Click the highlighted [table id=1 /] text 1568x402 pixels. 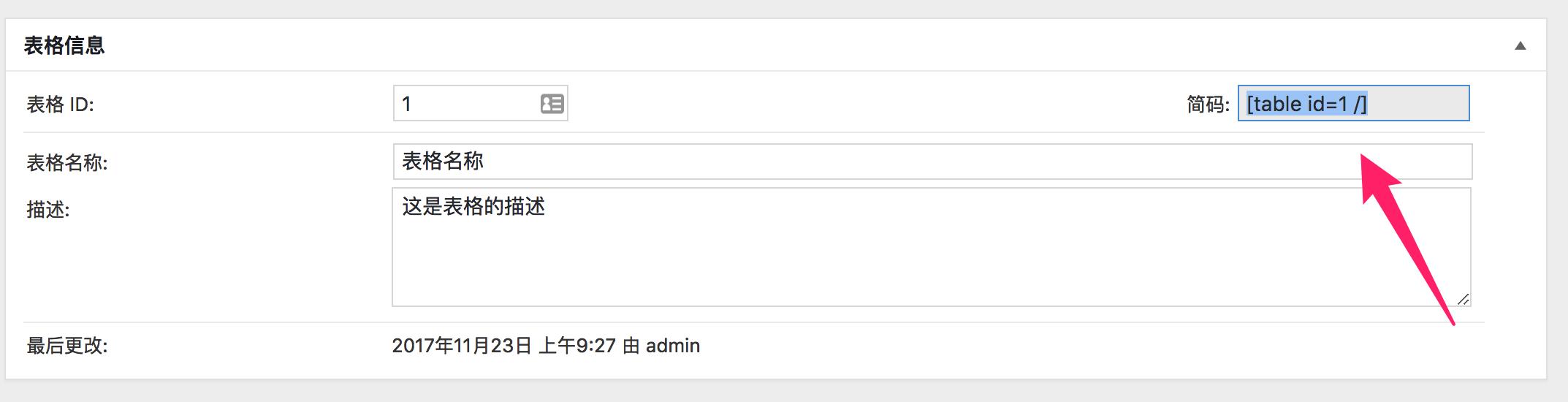click(1306, 104)
